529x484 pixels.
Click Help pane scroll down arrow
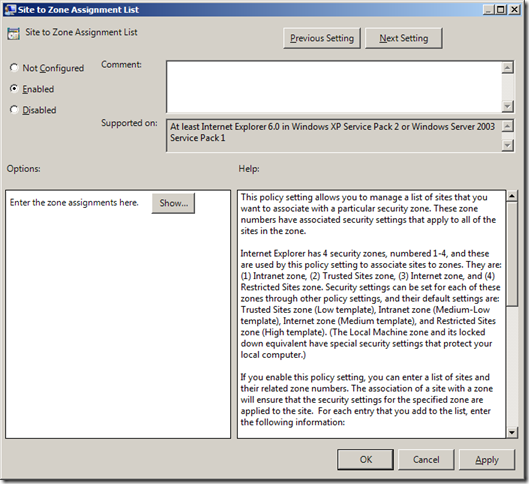[512, 432]
